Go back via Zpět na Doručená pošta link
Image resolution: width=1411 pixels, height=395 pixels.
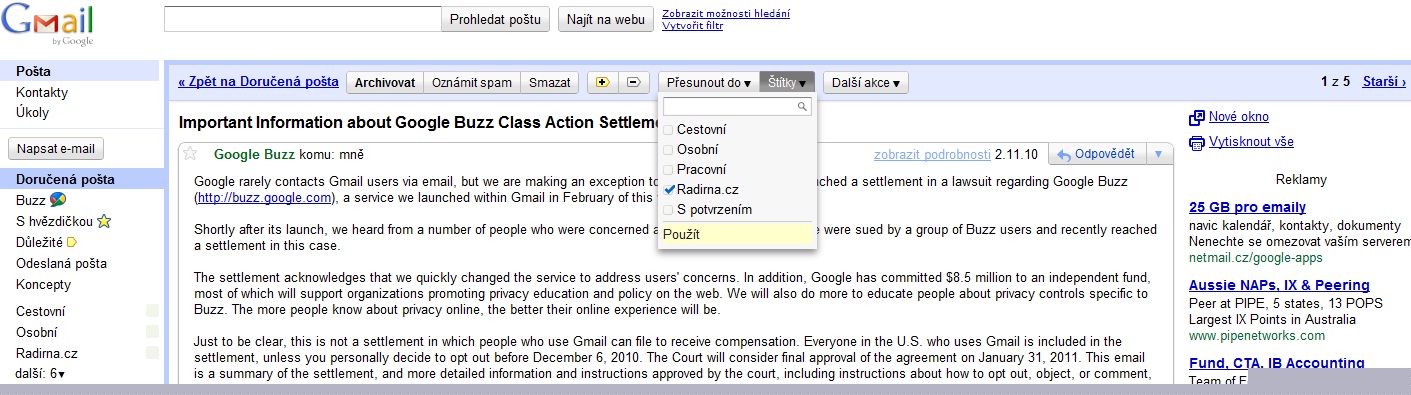click(258, 83)
